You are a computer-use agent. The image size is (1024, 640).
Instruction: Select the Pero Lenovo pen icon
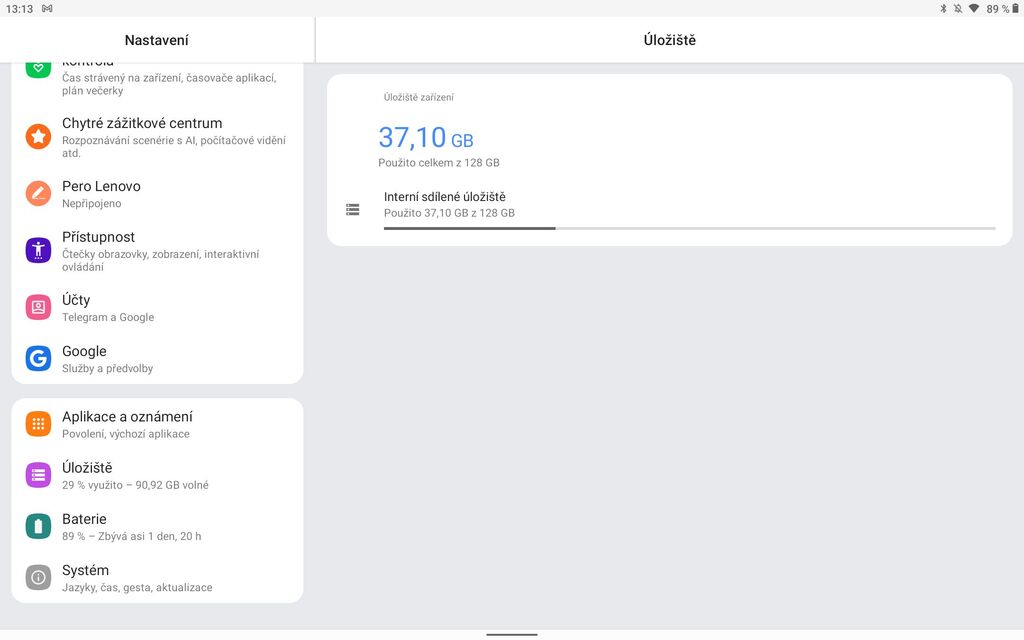pyautogui.click(x=37, y=194)
